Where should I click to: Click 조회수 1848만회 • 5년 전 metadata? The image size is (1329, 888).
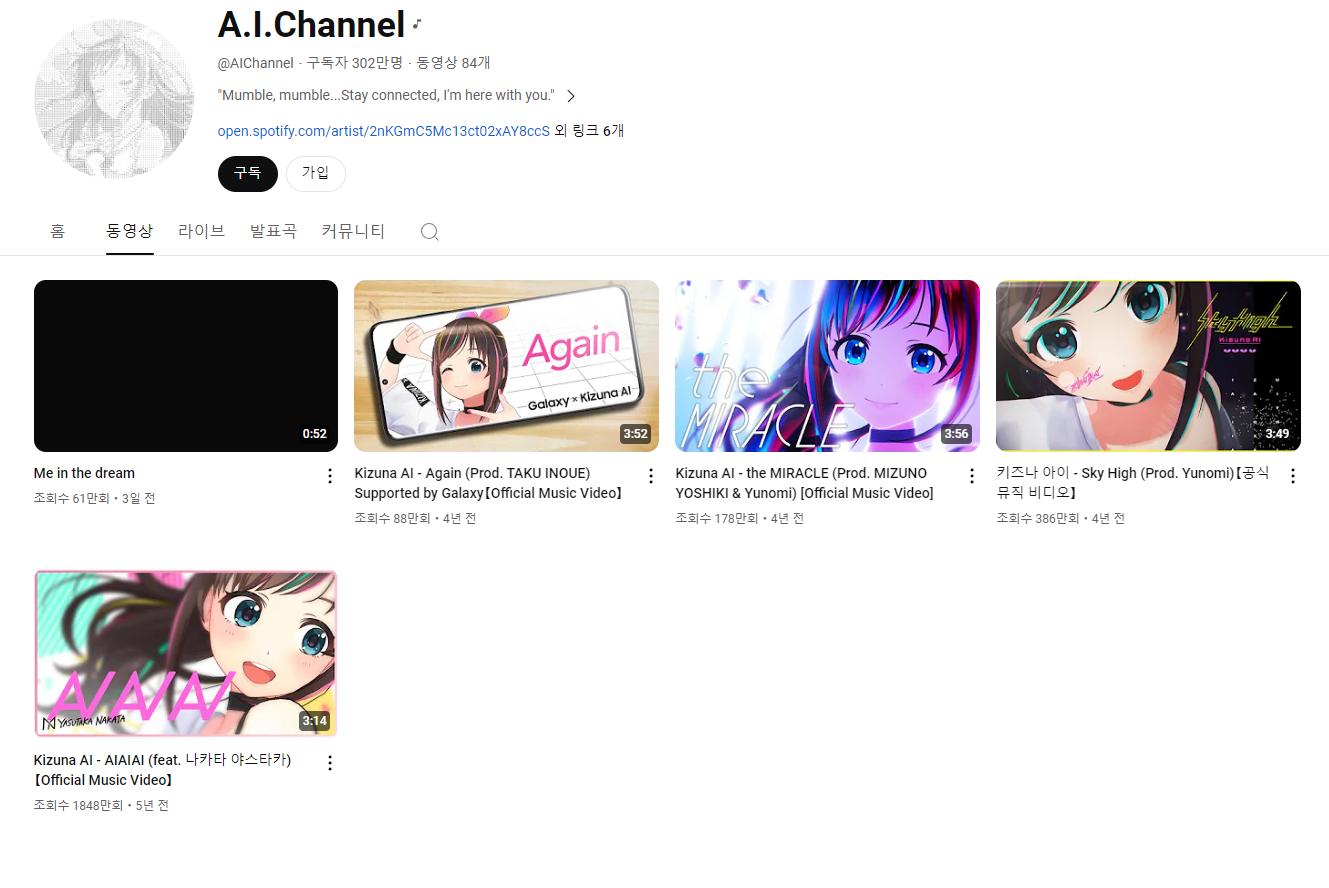pyautogui.click(x=101, y=805)
